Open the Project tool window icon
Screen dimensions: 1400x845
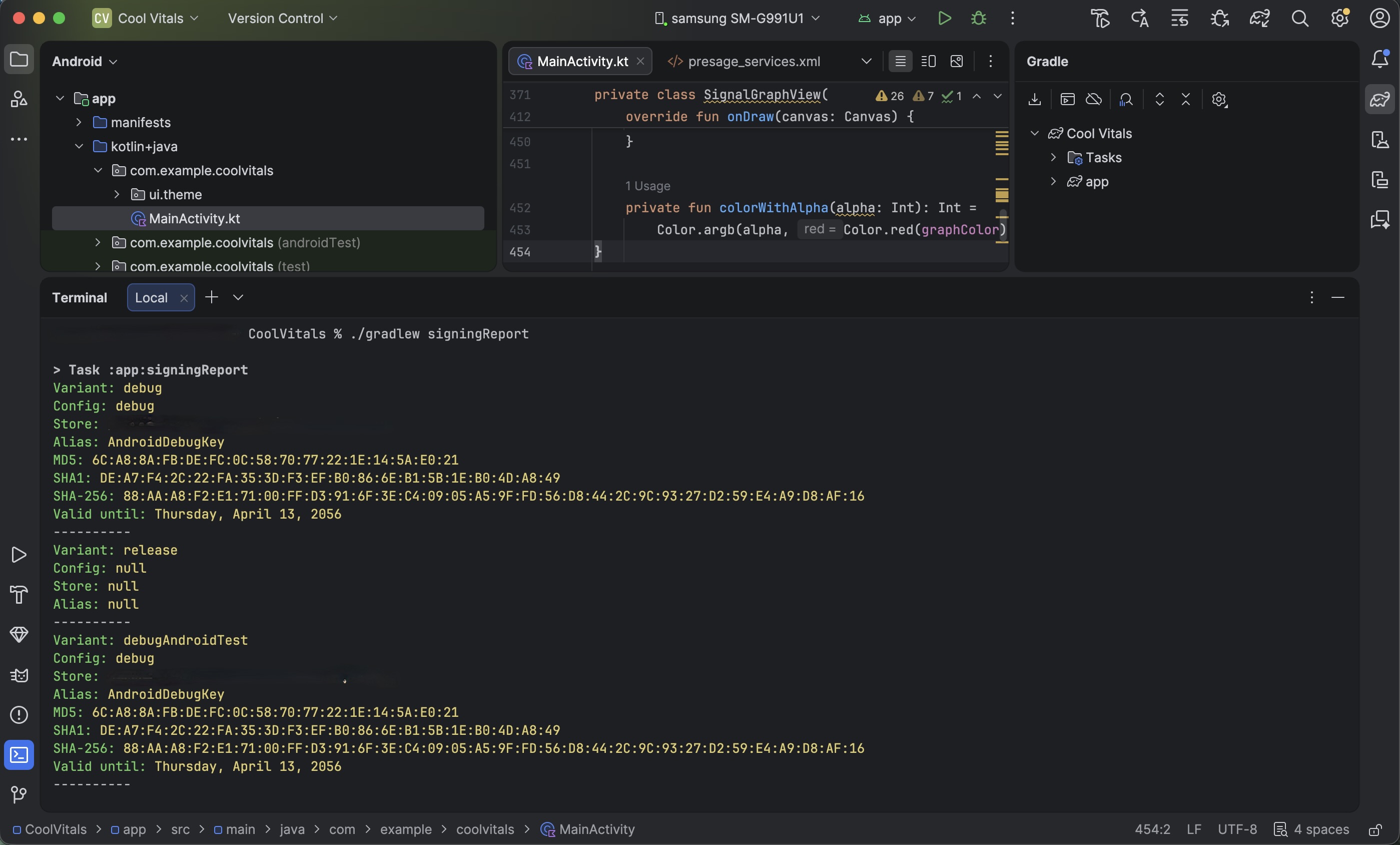click(19, 60)
